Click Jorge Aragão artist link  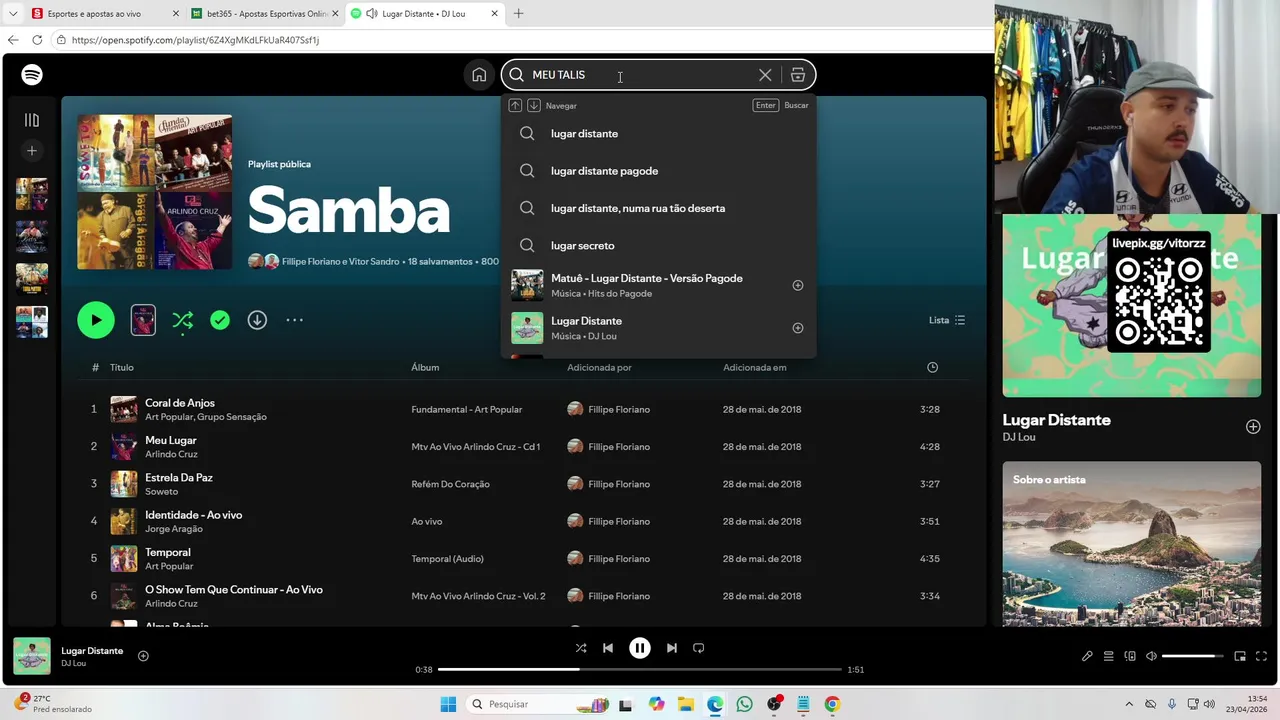[174, 529]
